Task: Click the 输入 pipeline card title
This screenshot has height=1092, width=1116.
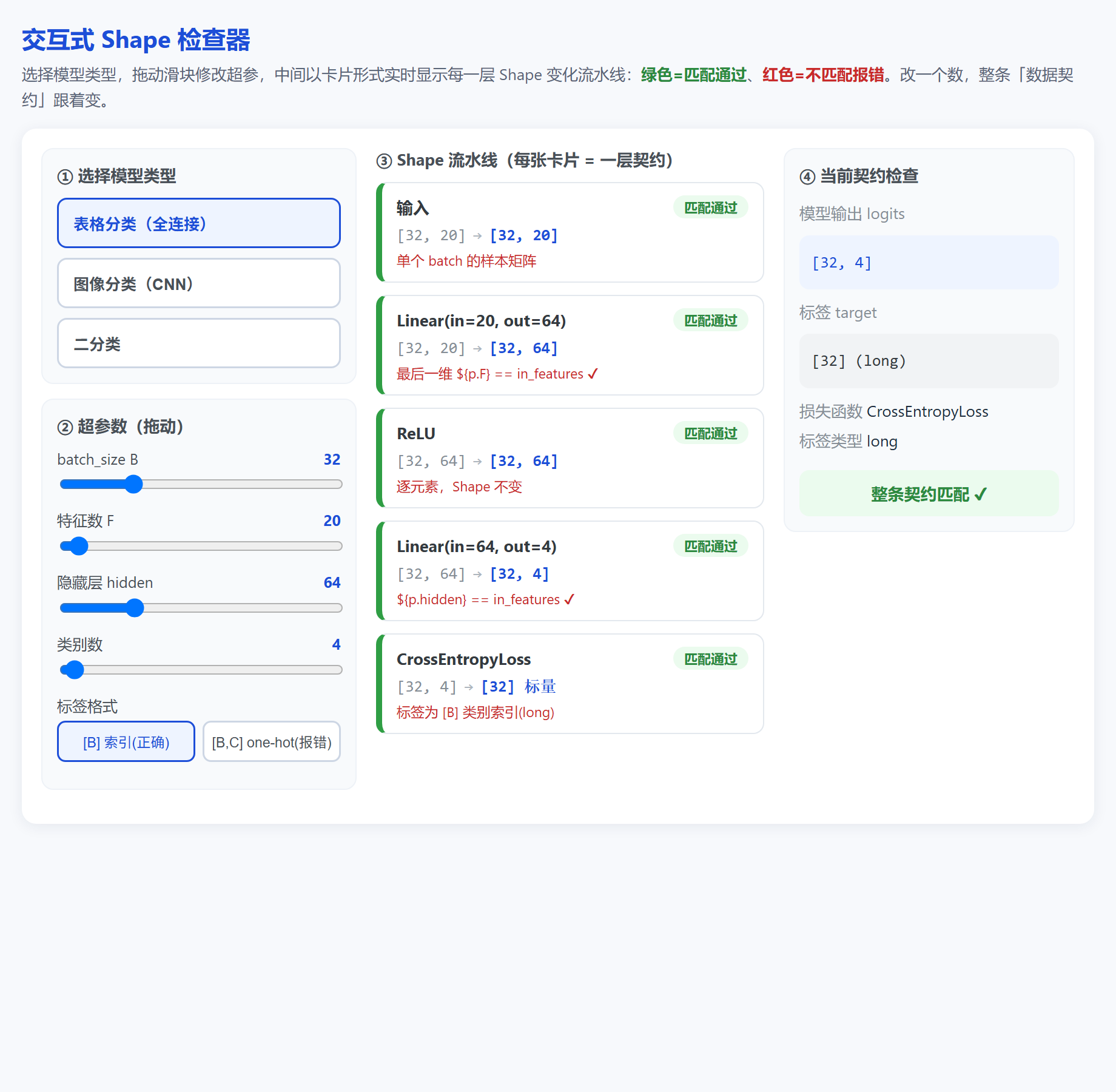Action: 413,208
